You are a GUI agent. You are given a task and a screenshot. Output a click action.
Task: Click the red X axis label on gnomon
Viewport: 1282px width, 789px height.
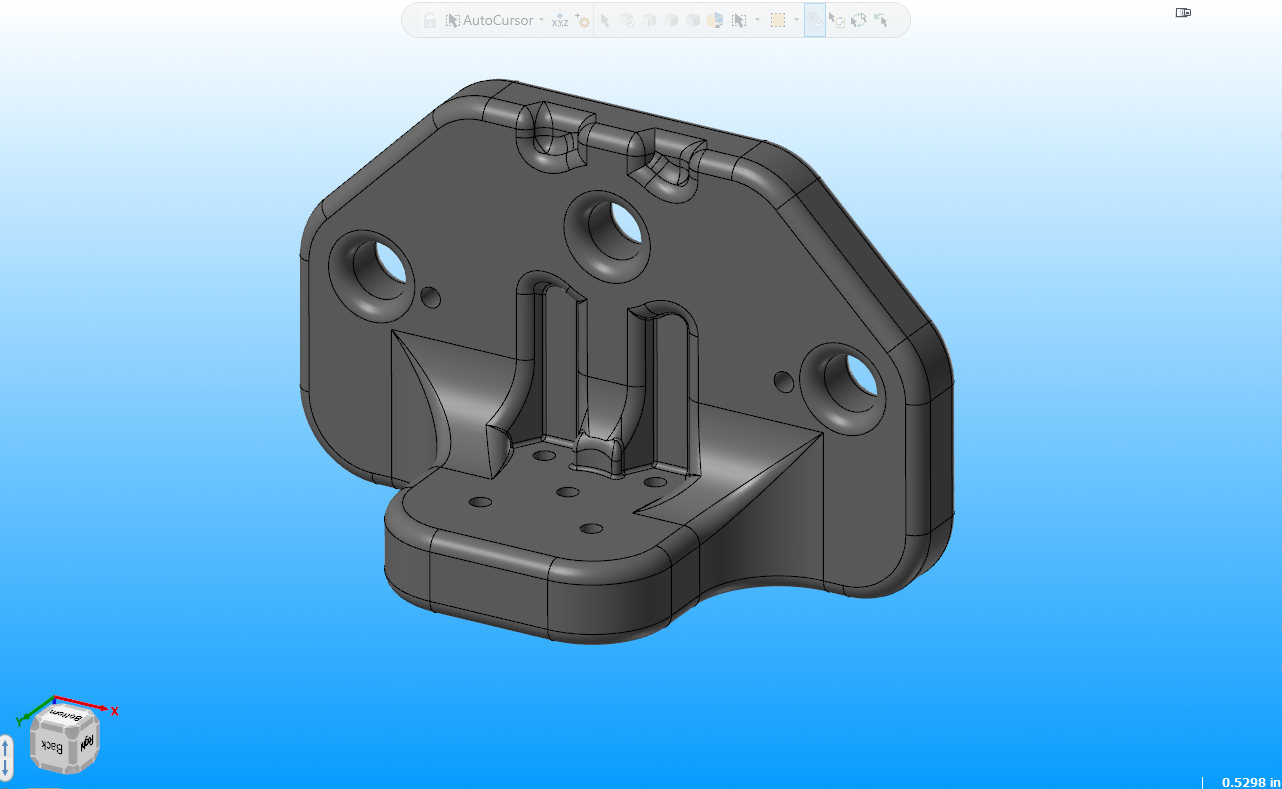pyautogui.click(x=115, y=711)
